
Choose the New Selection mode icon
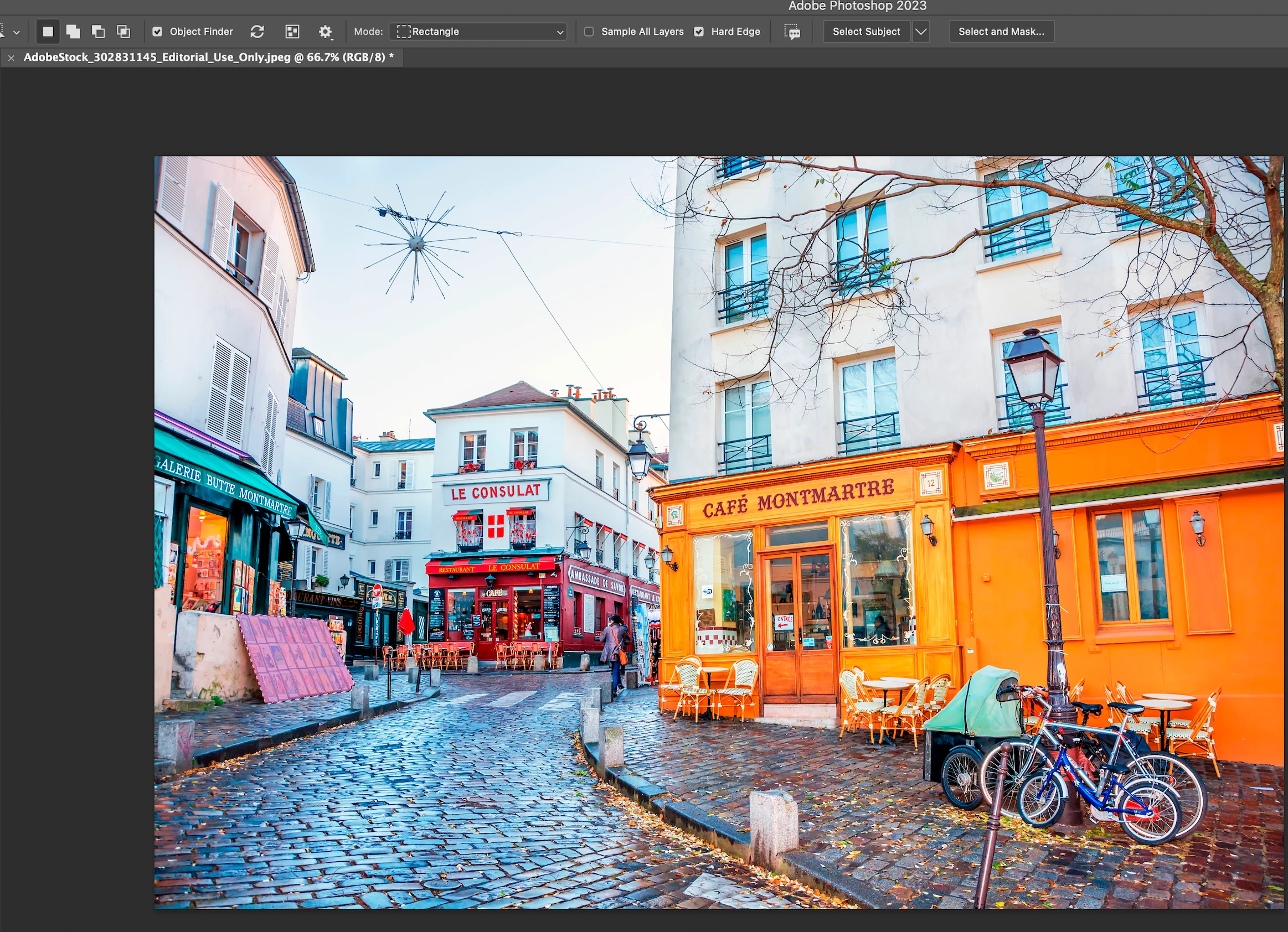pyautogui.click(x=48, y=32)
